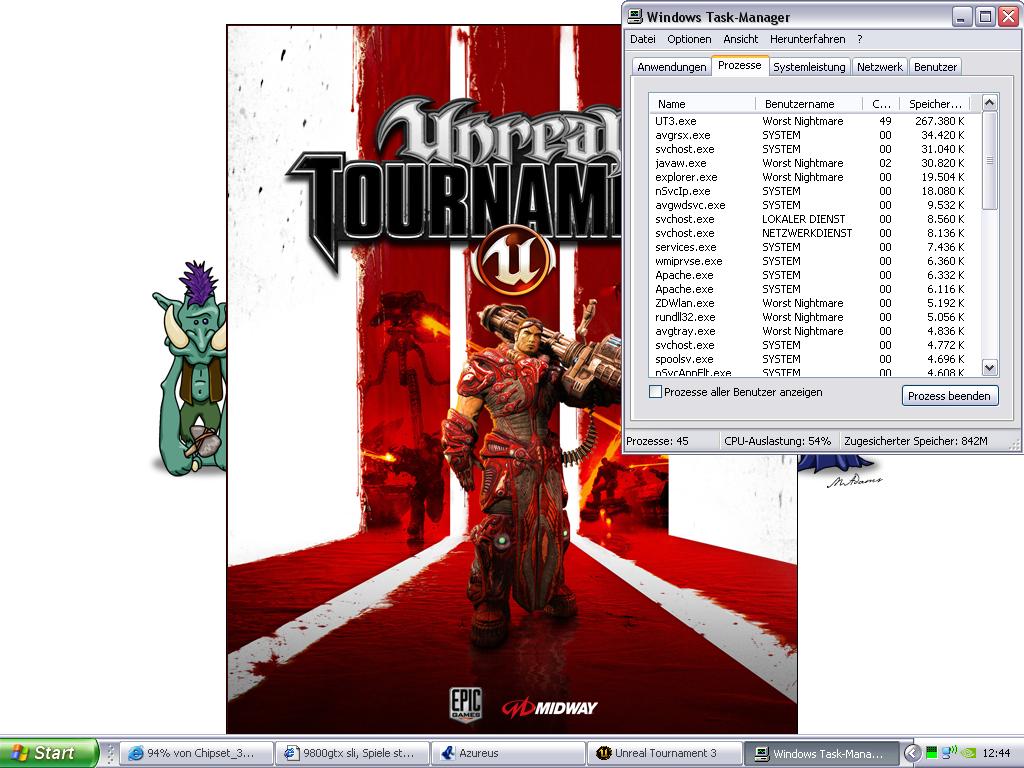This screenshot has width=1024, height=768.
Task: Open the Datei menu
Action: coord(643,39)
